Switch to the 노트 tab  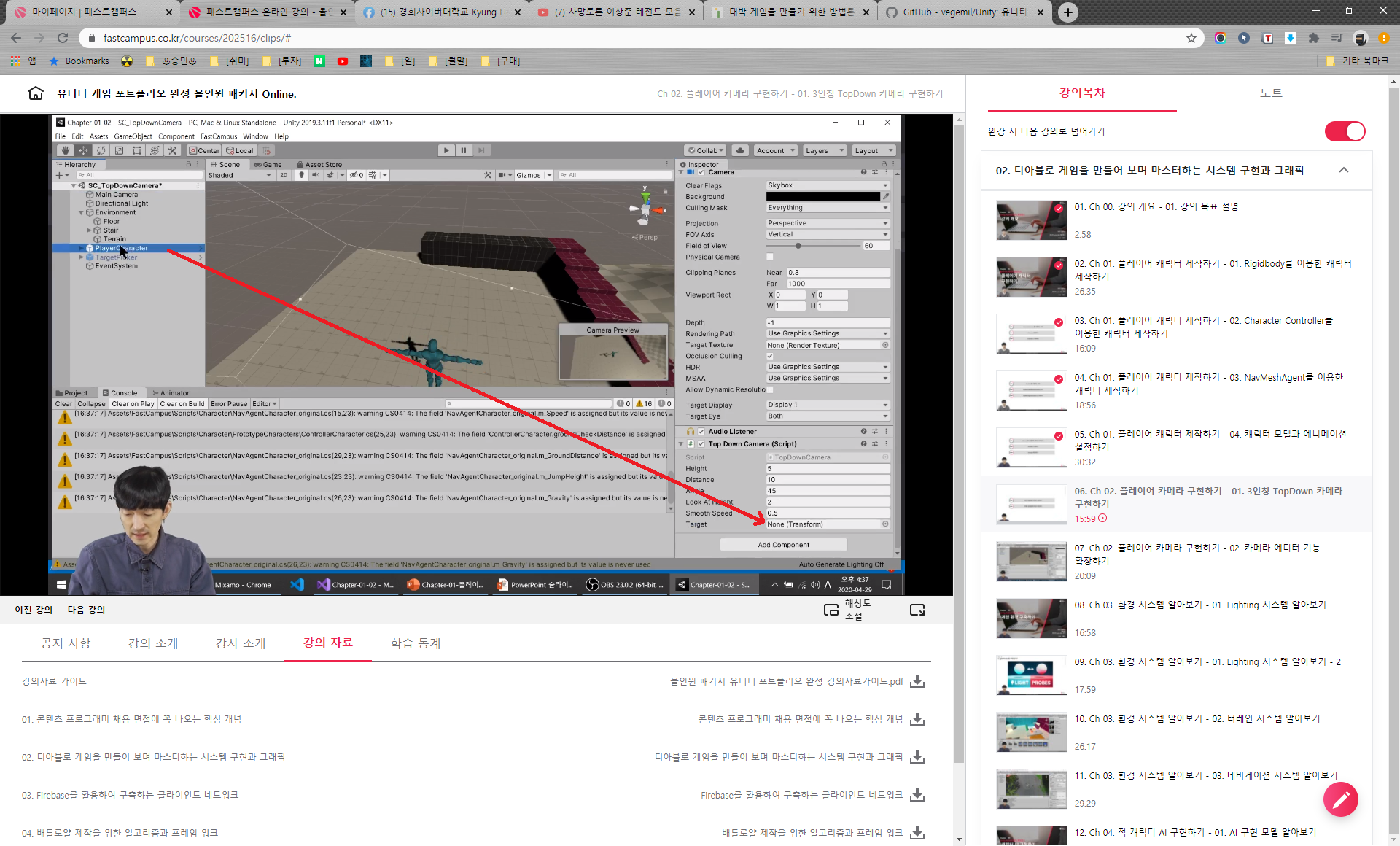pos(1271,93)
